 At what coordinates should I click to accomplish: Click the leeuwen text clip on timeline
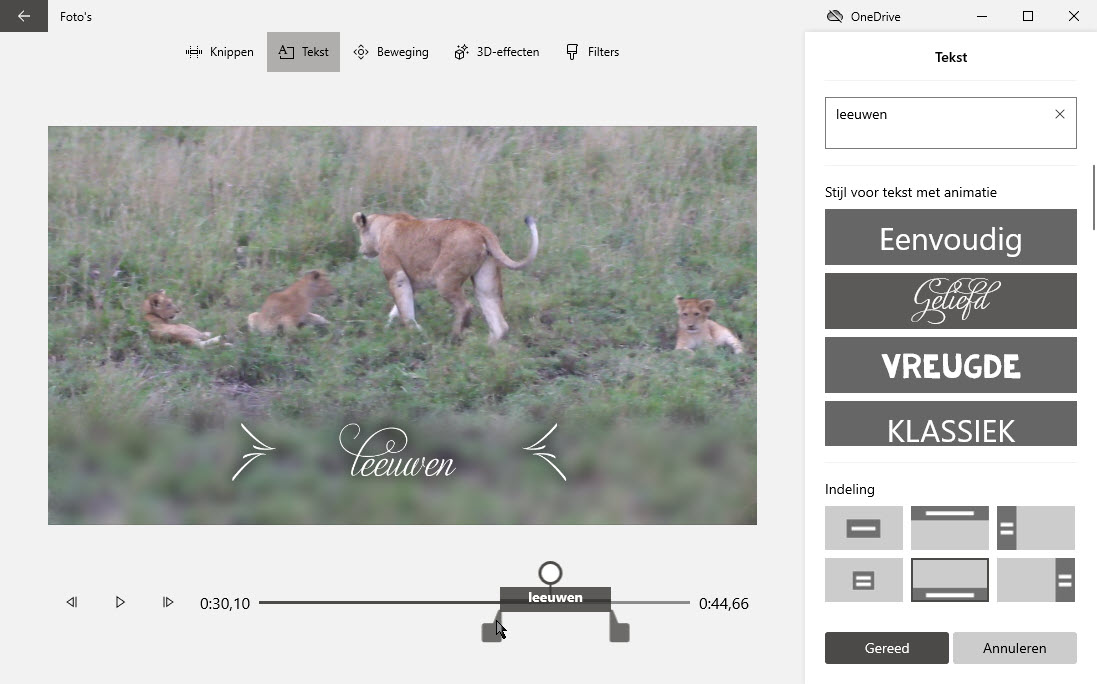click(555, 598)
